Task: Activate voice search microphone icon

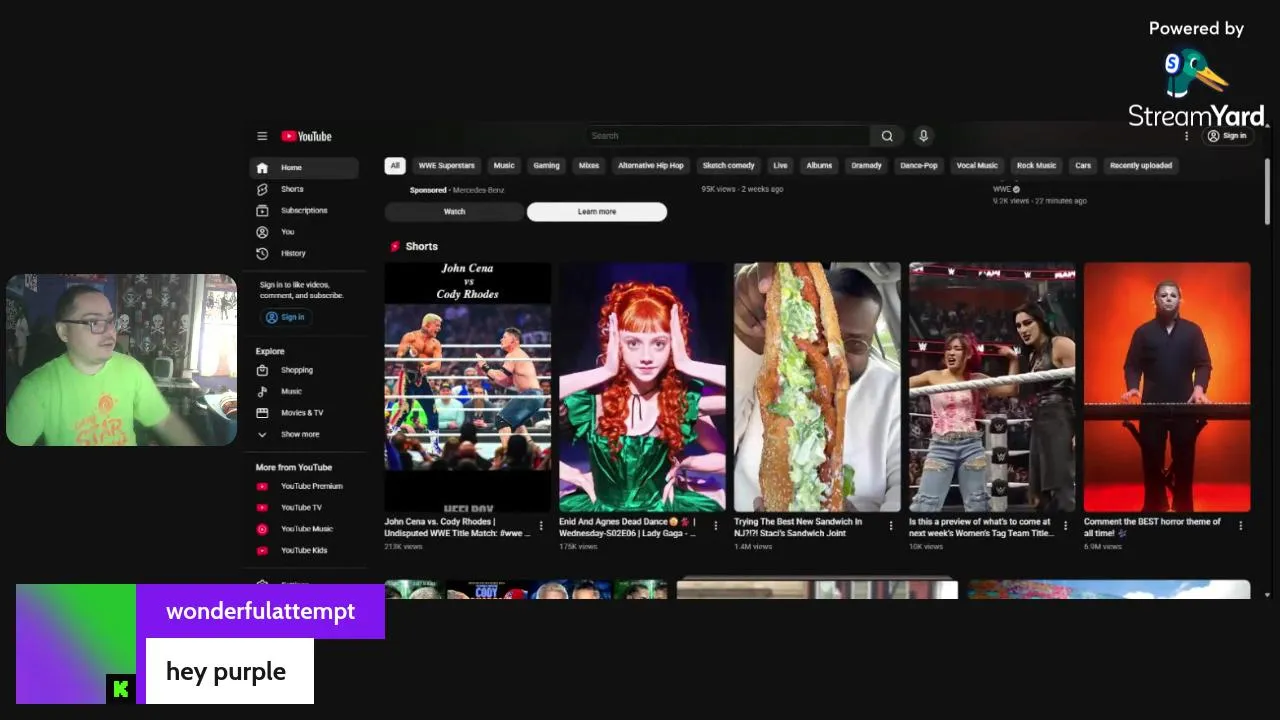Action: (923, 136)
